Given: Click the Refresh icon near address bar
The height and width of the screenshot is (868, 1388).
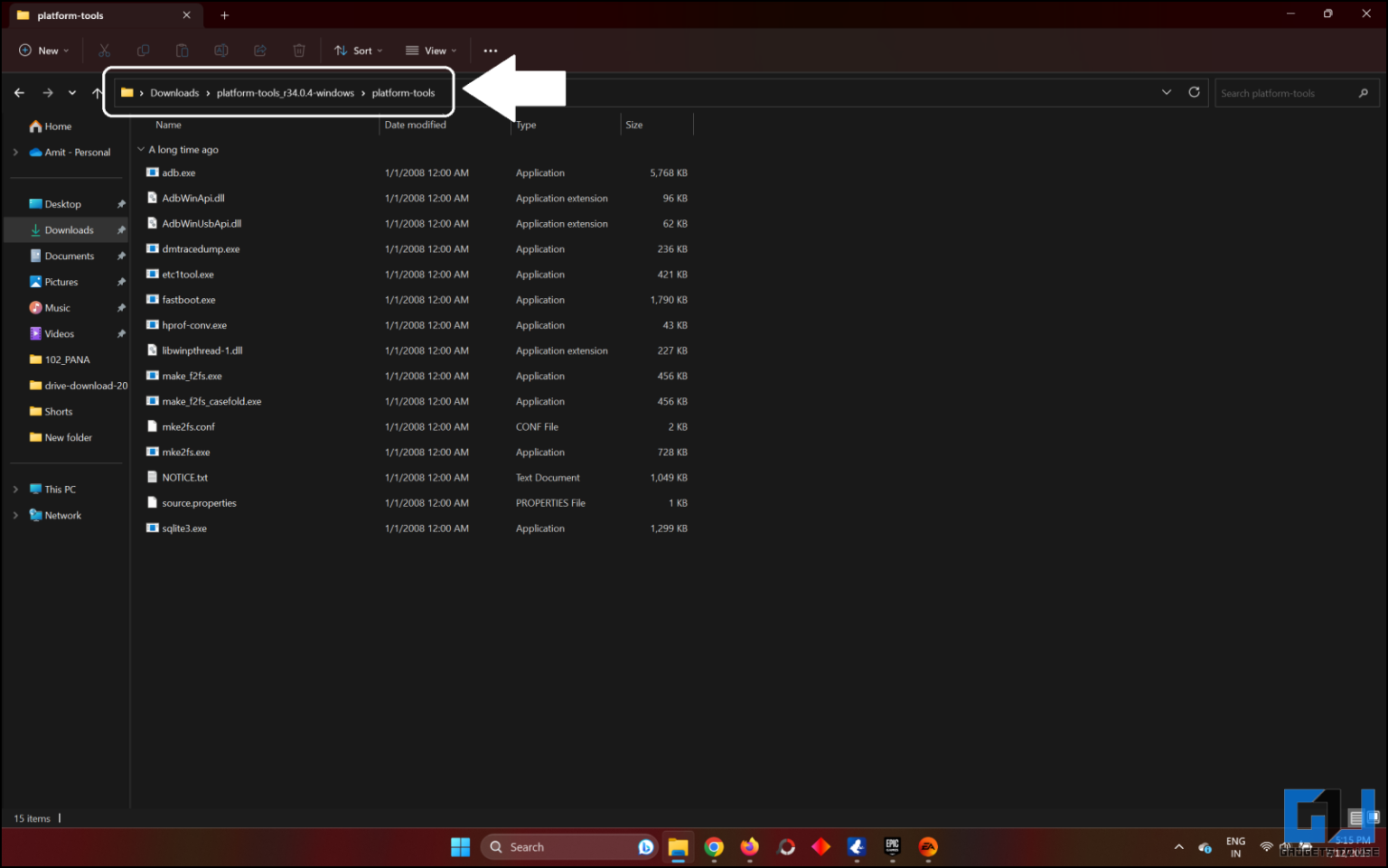Looking at the screenshot, I should click(x=1194, y=92).
